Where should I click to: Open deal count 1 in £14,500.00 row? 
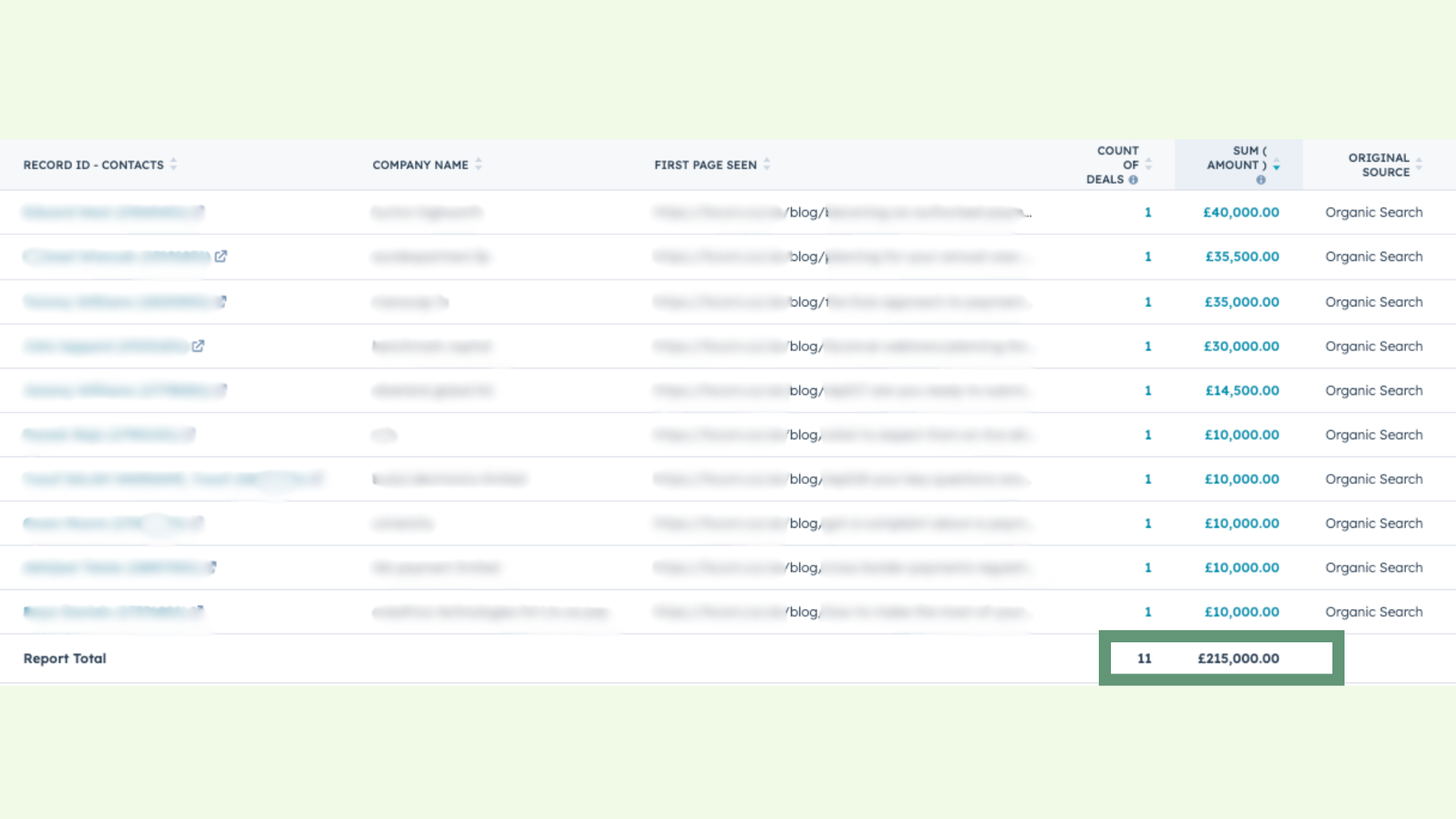pos(1148,391)
